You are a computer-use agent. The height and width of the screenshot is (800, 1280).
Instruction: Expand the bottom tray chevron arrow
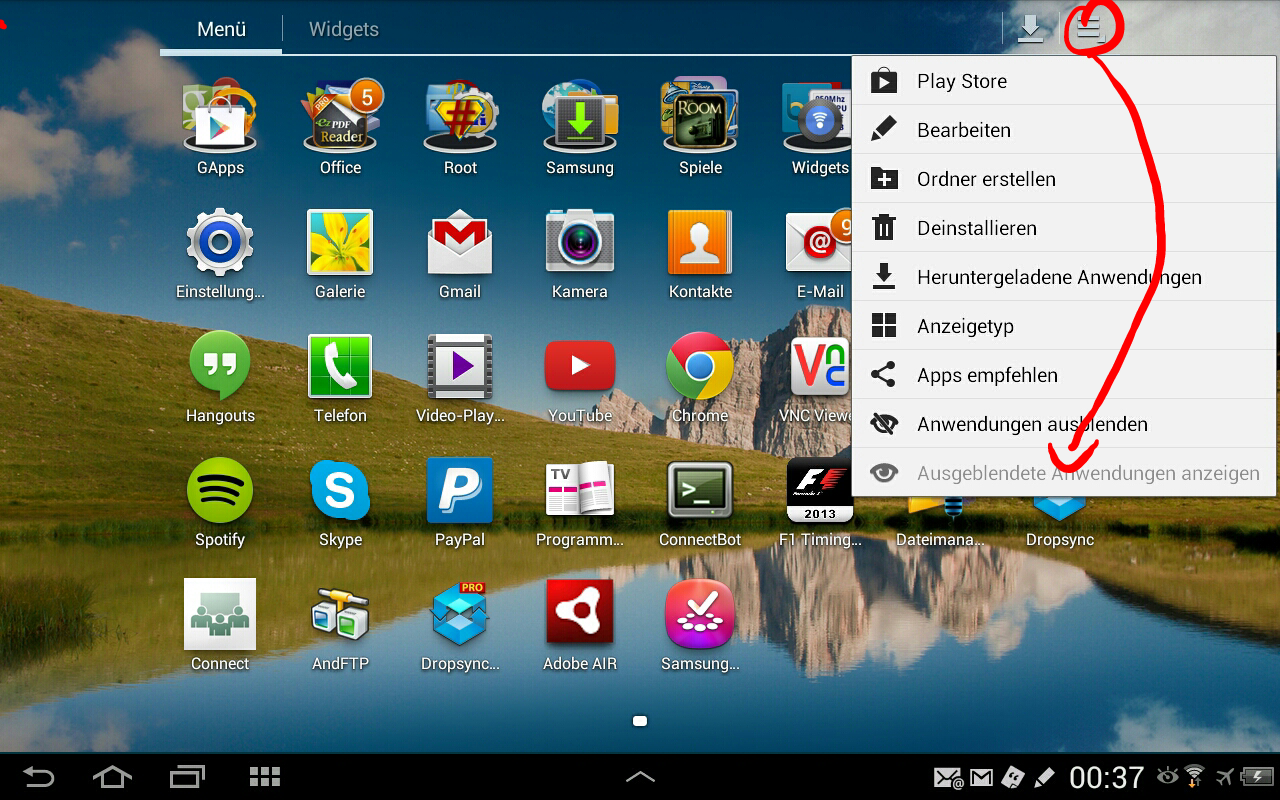[x=640, y=776]
